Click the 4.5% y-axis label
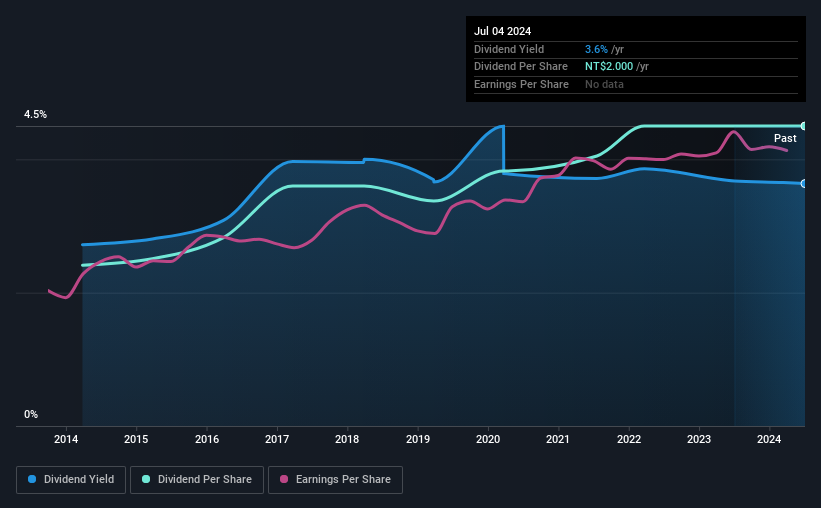This screenshot has width=821, height=508. [x=35, y=115]
